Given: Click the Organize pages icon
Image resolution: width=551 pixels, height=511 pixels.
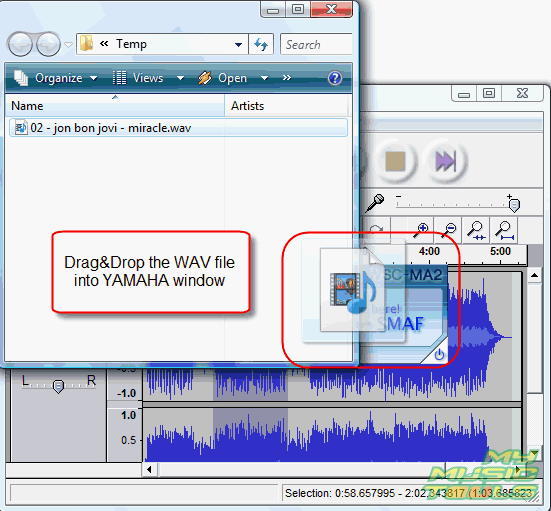Looking at the screenshot, I should (x=21, y=78).
